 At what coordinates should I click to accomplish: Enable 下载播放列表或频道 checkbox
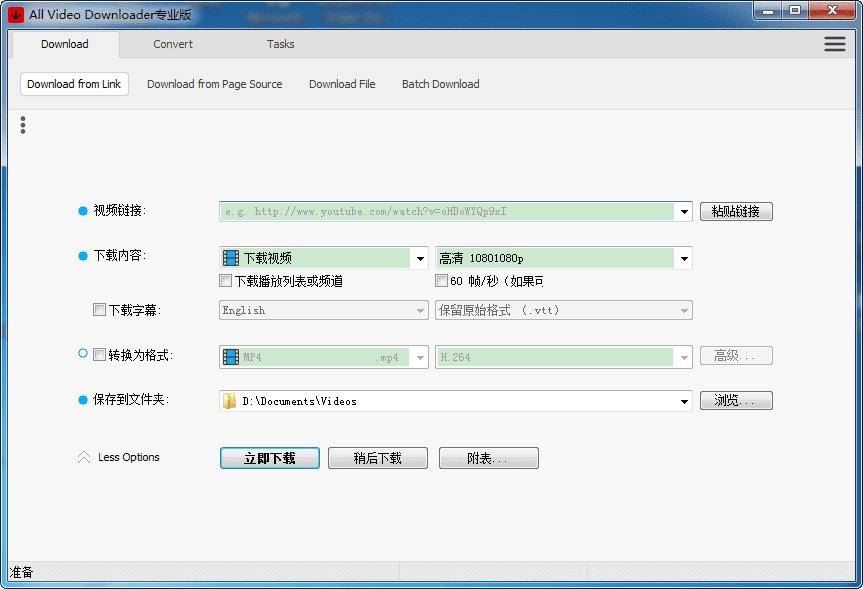click(225, 281)
